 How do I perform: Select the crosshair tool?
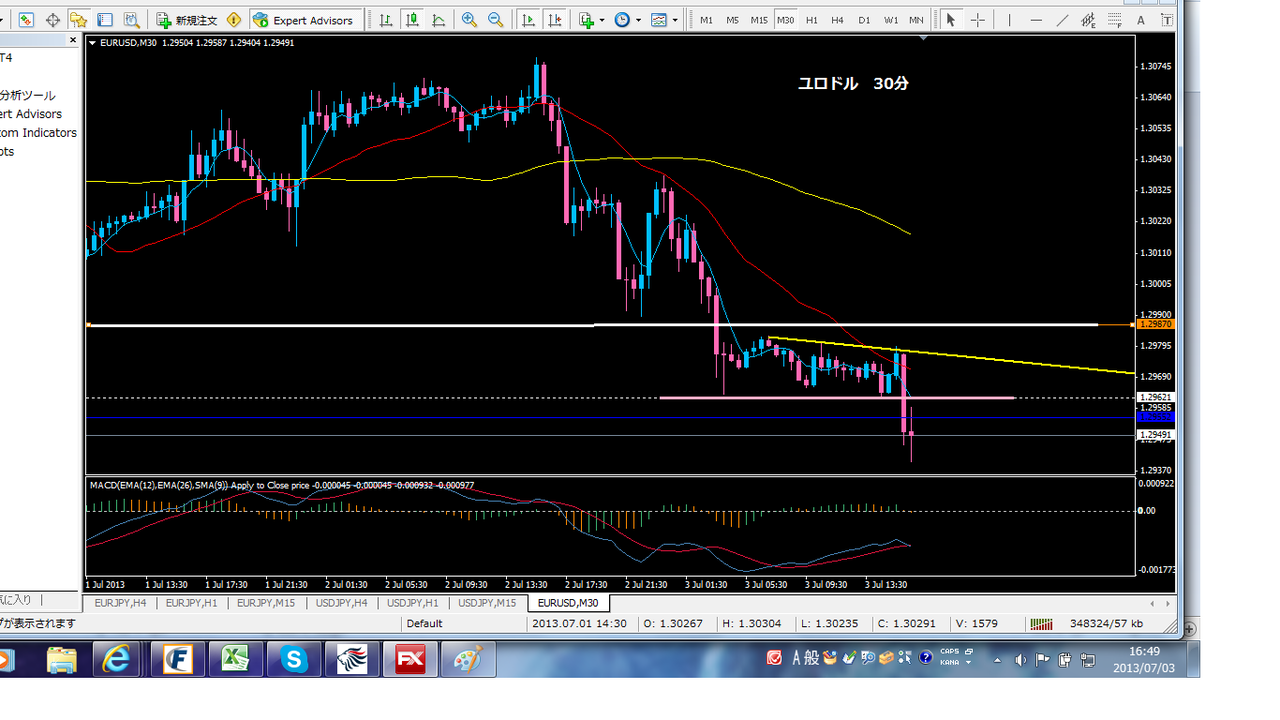(977, 20)
